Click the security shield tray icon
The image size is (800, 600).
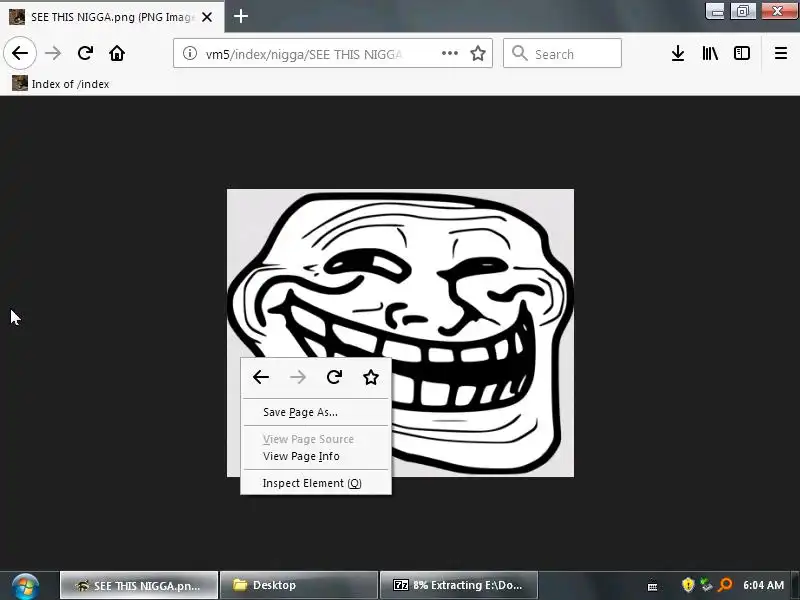click(x=688, y=585)
